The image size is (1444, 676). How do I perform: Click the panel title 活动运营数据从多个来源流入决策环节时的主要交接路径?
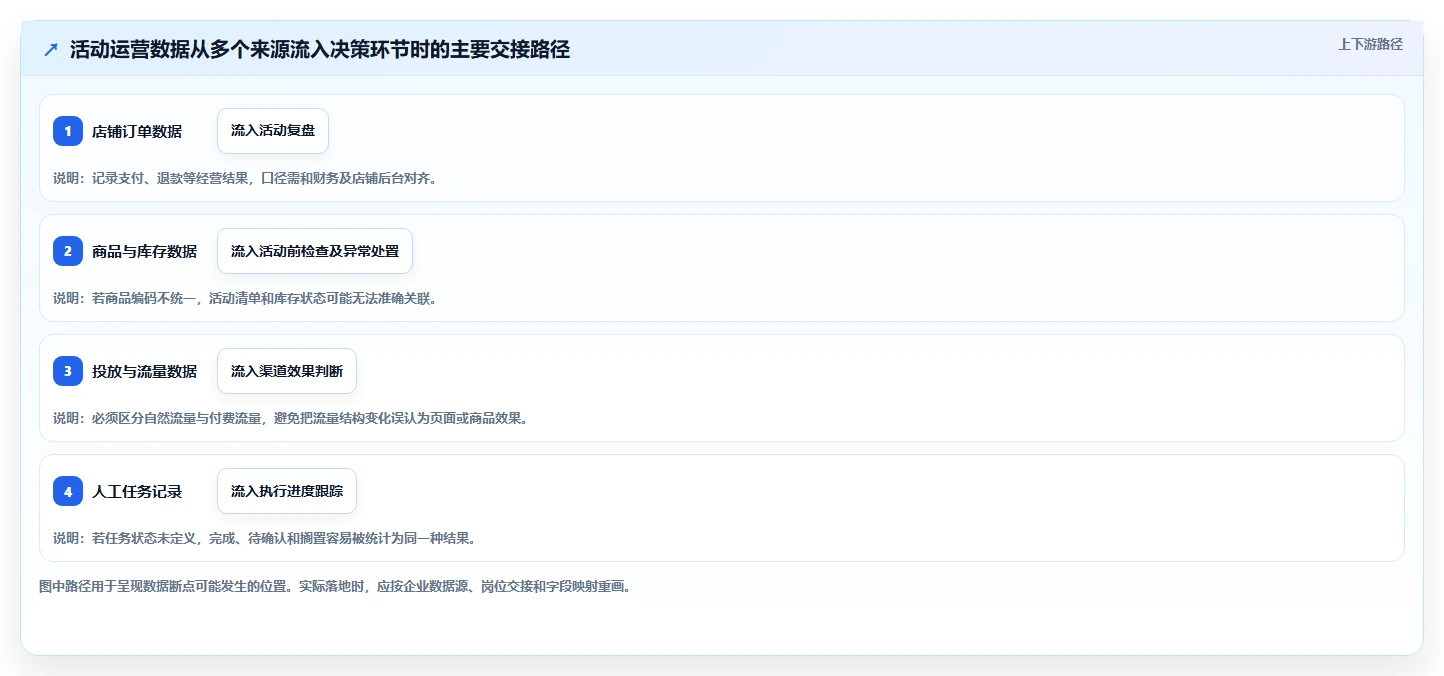click(x=320, y=49)
